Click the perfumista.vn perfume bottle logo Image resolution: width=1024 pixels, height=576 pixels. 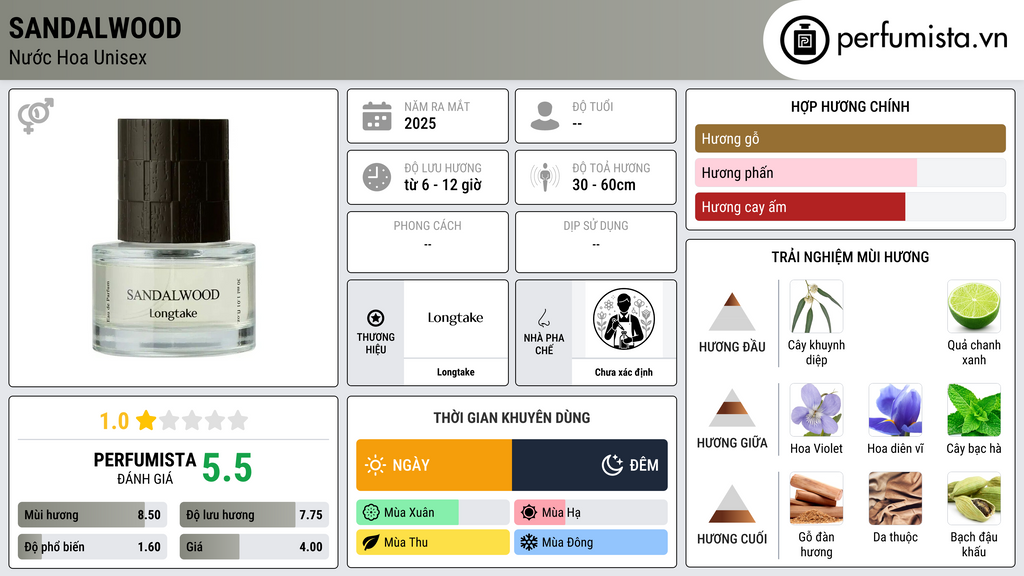[805, 40]
